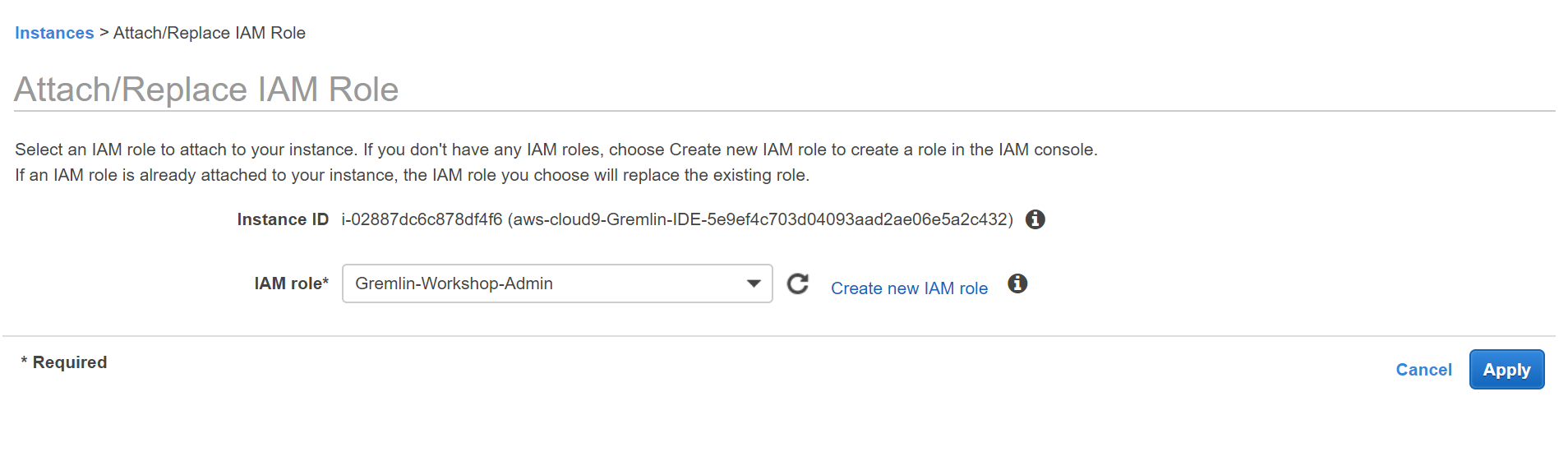Click the 'If an IAM role is already attached' line
Image resolution: width=1568 pixels, height=470 pixels.
(x=412, y=175)
